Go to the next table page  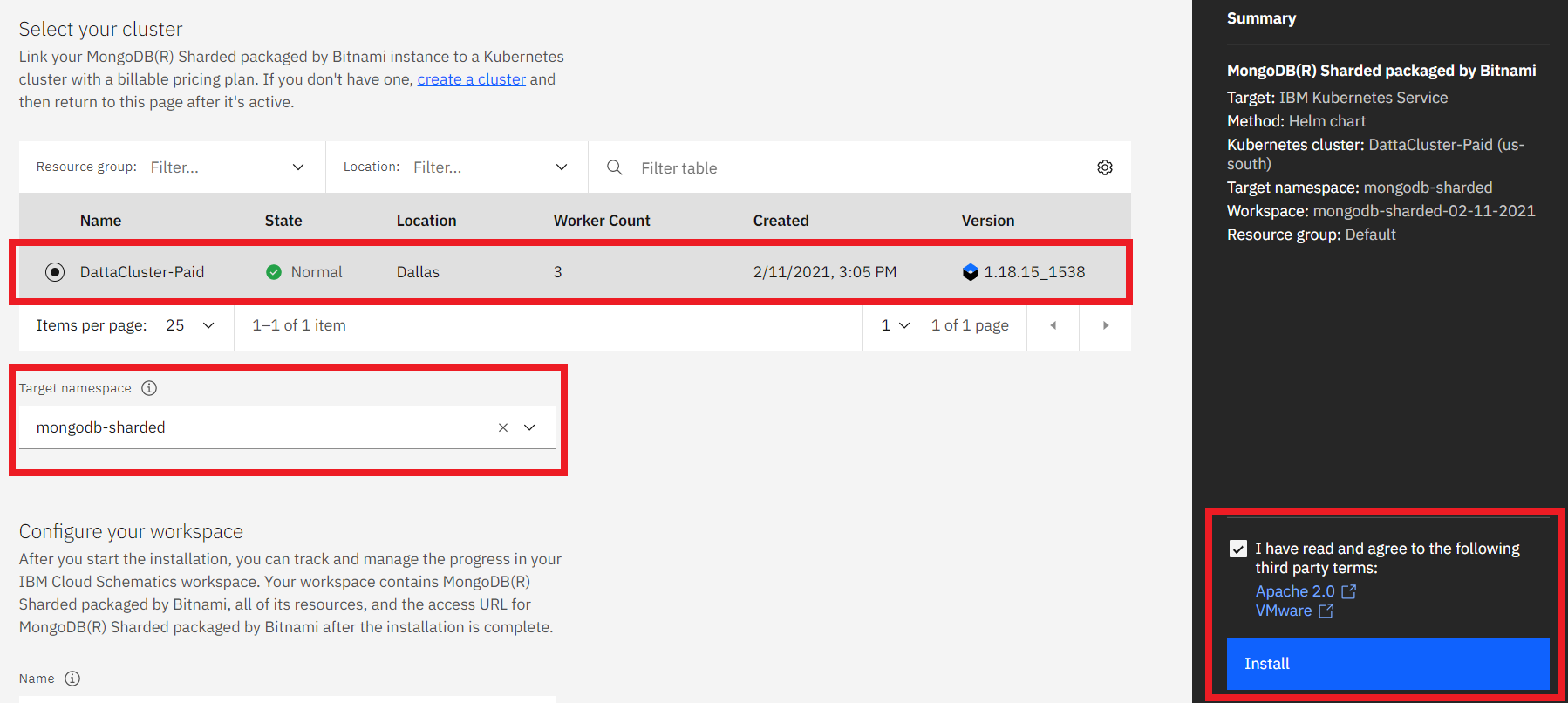point(1106,325)
